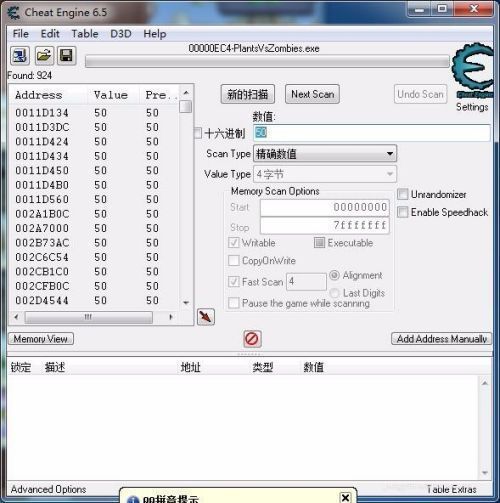Toggle the Fast Scan checkbox
The width and height of the screenshot is (500, 503).
[x=234, y=282]
